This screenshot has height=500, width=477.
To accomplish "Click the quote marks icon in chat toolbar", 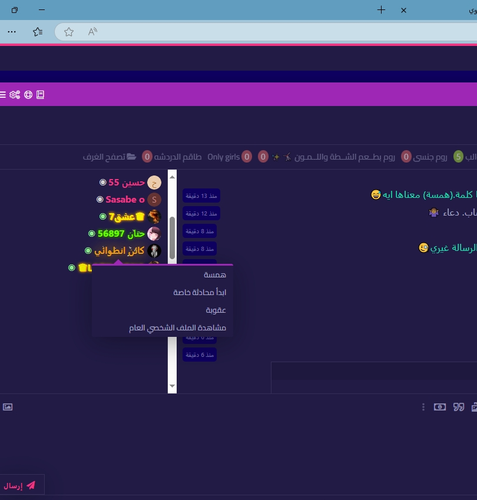I will (x=459, y=407).
